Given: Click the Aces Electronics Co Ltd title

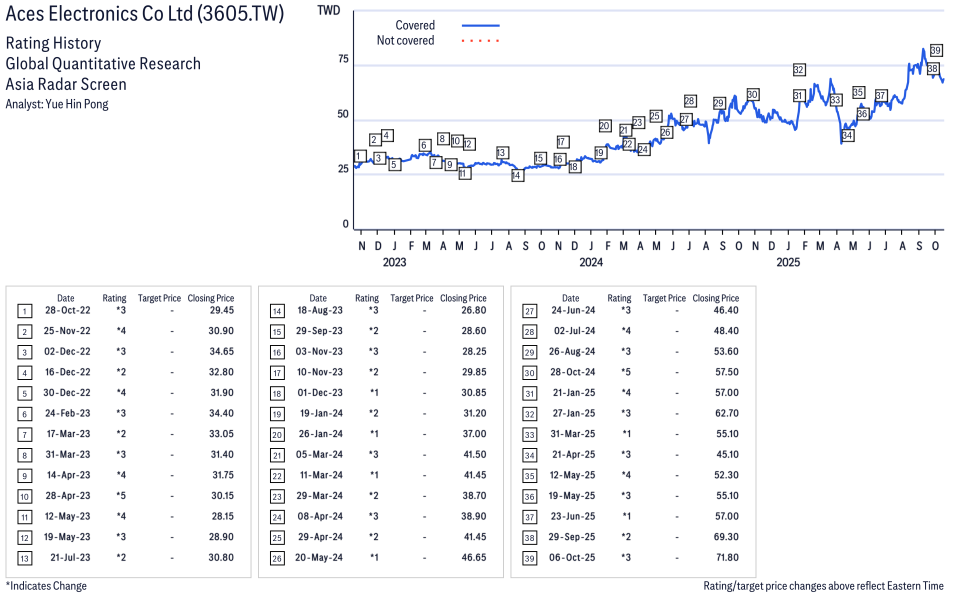Looking at the screenshot, I should coord(145,14).
